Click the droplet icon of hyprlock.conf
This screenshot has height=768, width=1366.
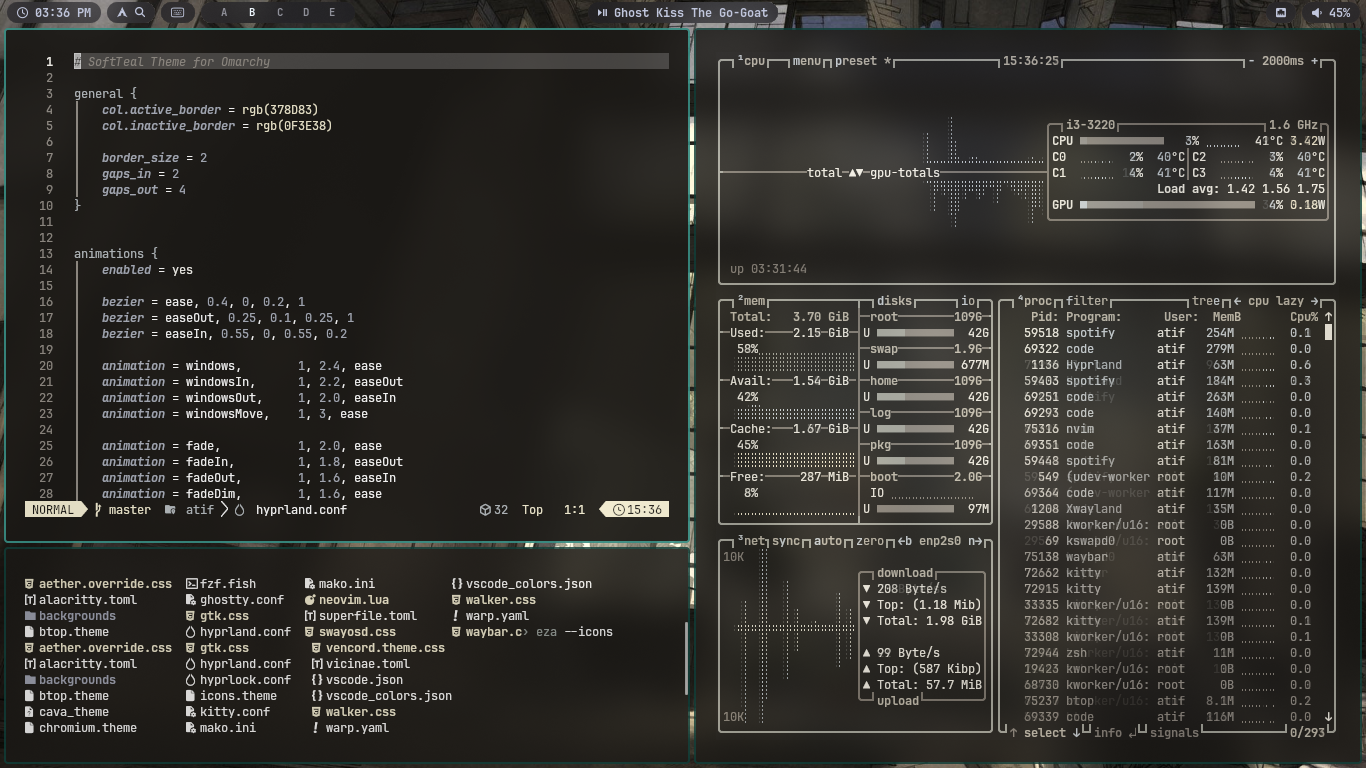191,680
